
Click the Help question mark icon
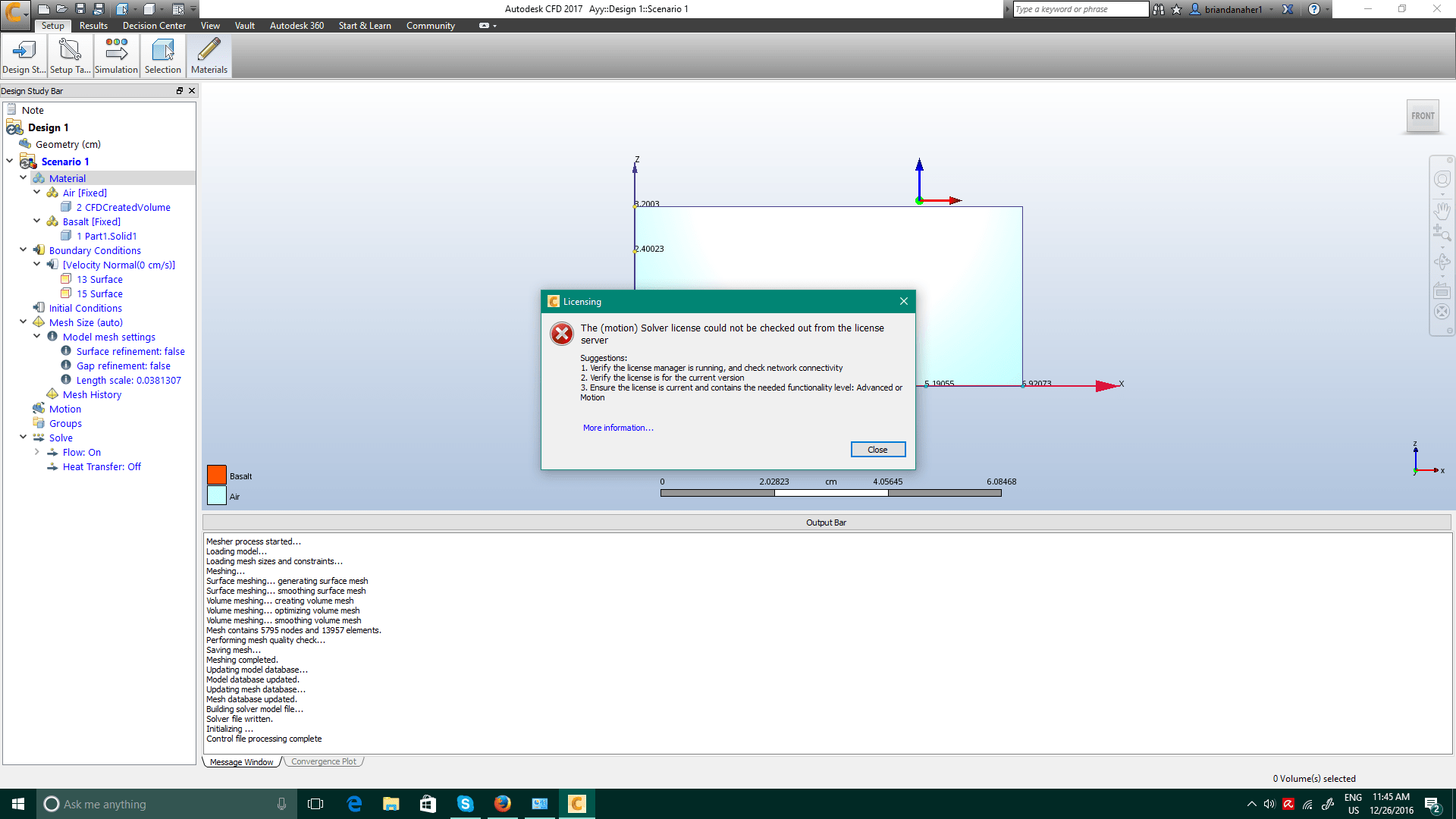pyautogui.click(x=1314, y=9)
